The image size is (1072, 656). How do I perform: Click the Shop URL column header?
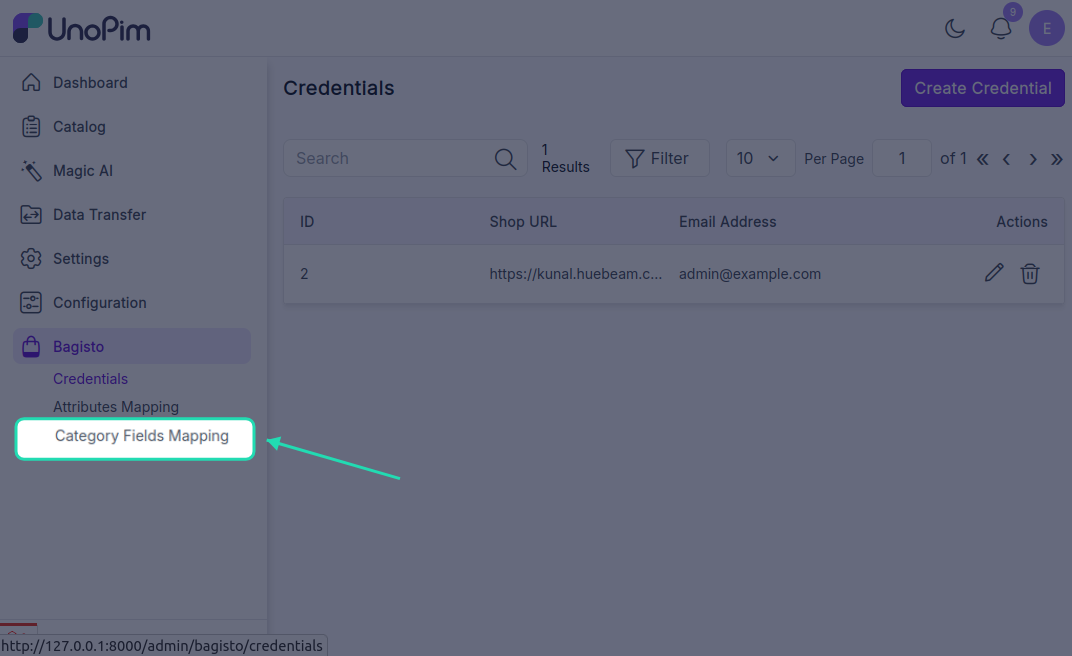(x=523, y=222)
